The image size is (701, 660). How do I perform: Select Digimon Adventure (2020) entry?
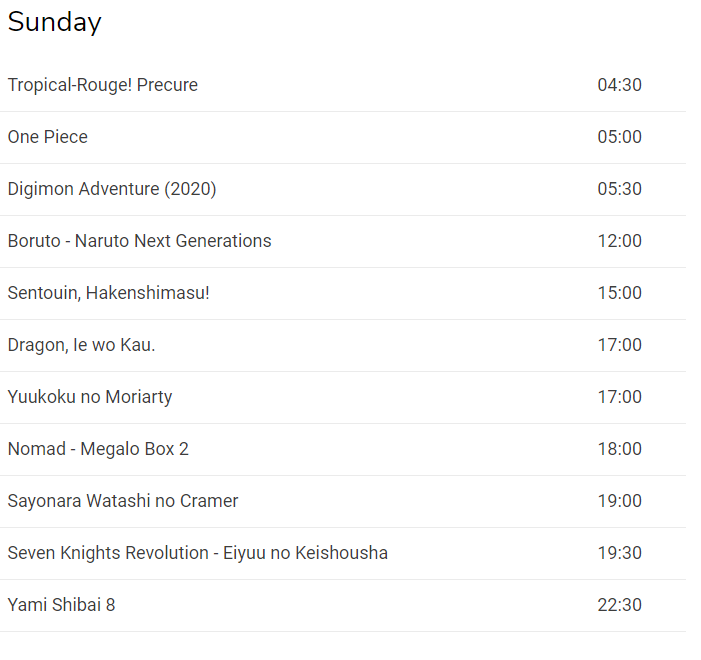(112, 189)
